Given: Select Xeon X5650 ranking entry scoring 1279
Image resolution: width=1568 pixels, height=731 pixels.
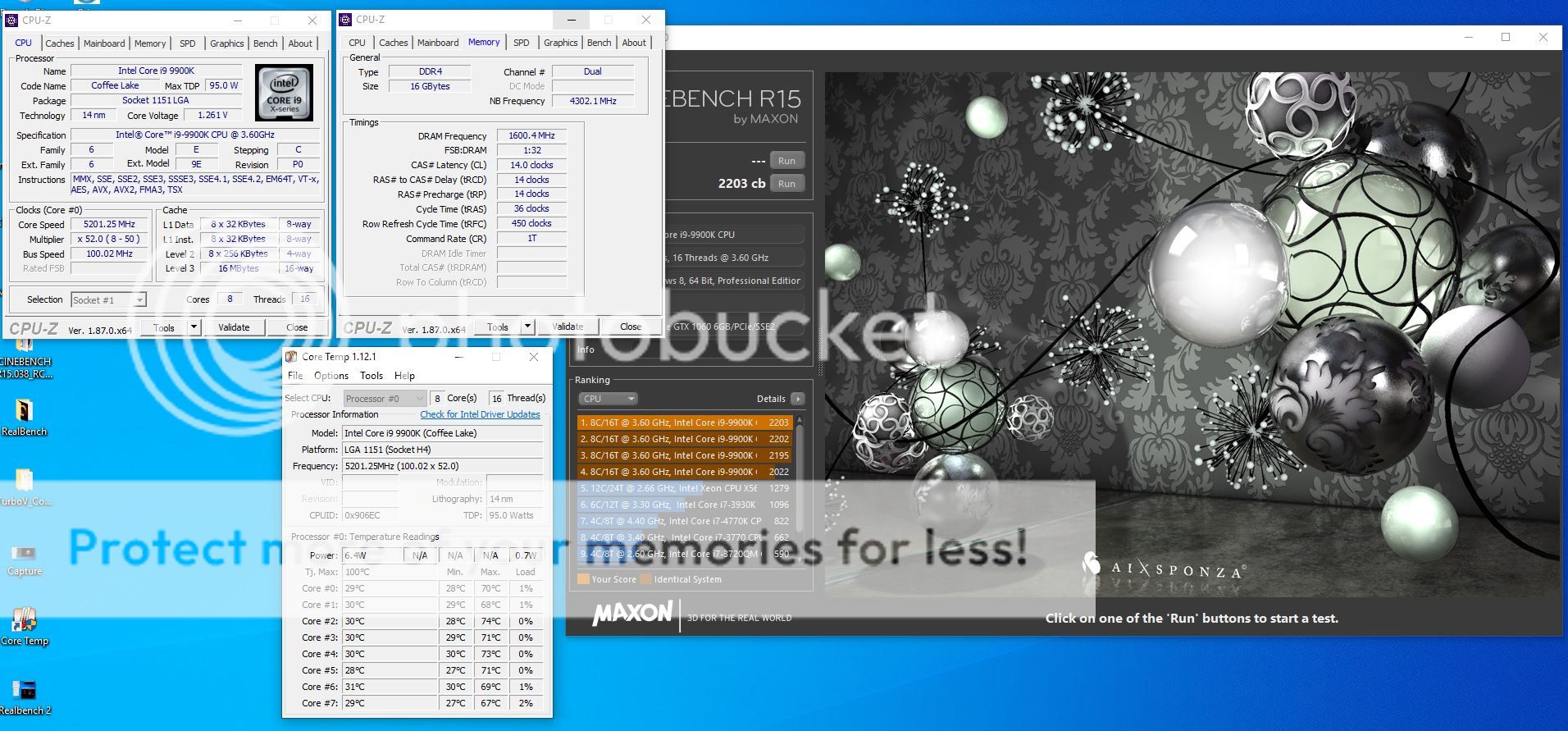Looking at the screenshot, I should pos(684,488).
